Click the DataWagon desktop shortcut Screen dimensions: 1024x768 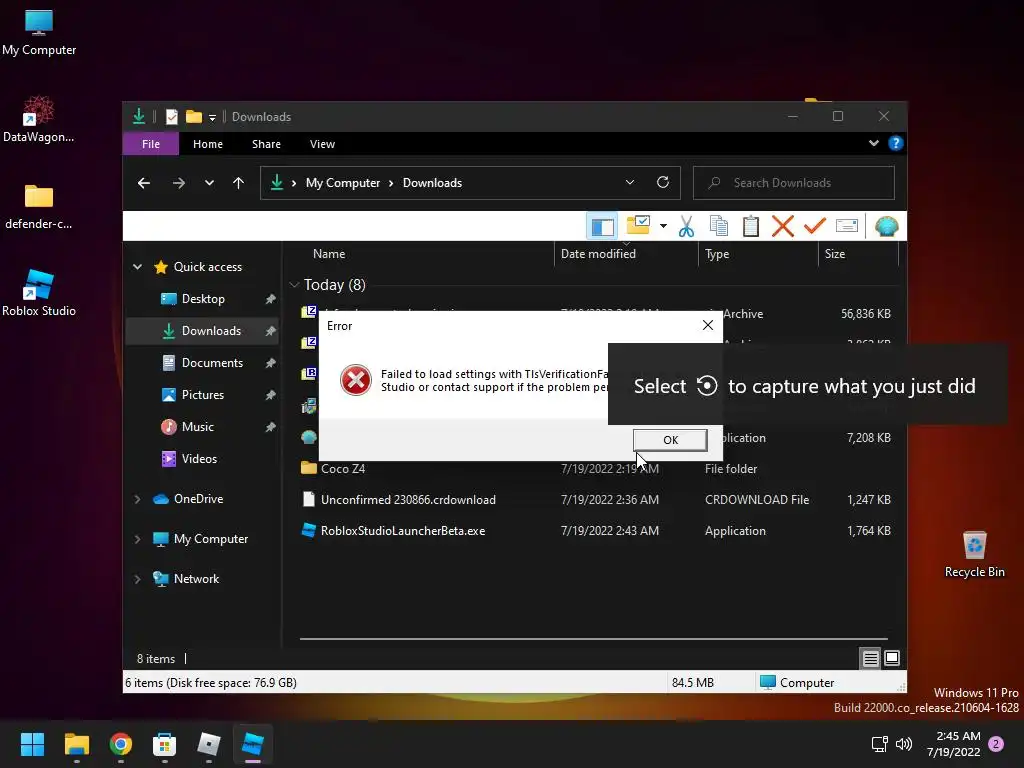pyautogui.click(x=39, y=120)
